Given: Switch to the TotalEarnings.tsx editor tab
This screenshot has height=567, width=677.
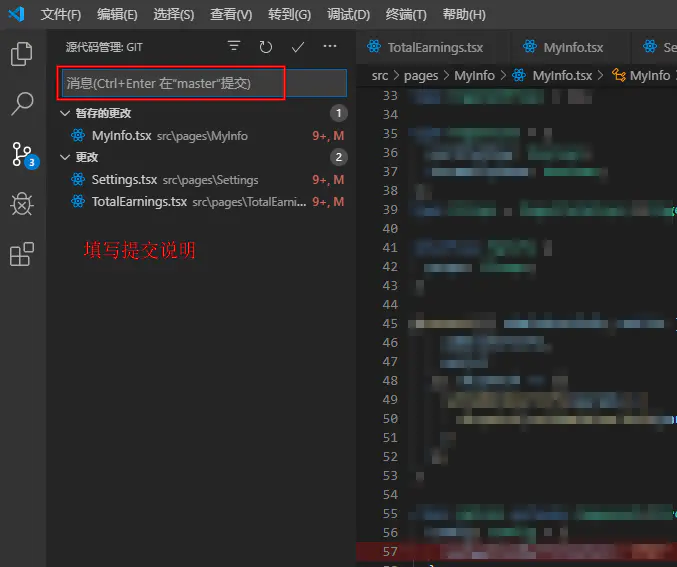Looking at the screenshot, I should (x=433, y=47).
